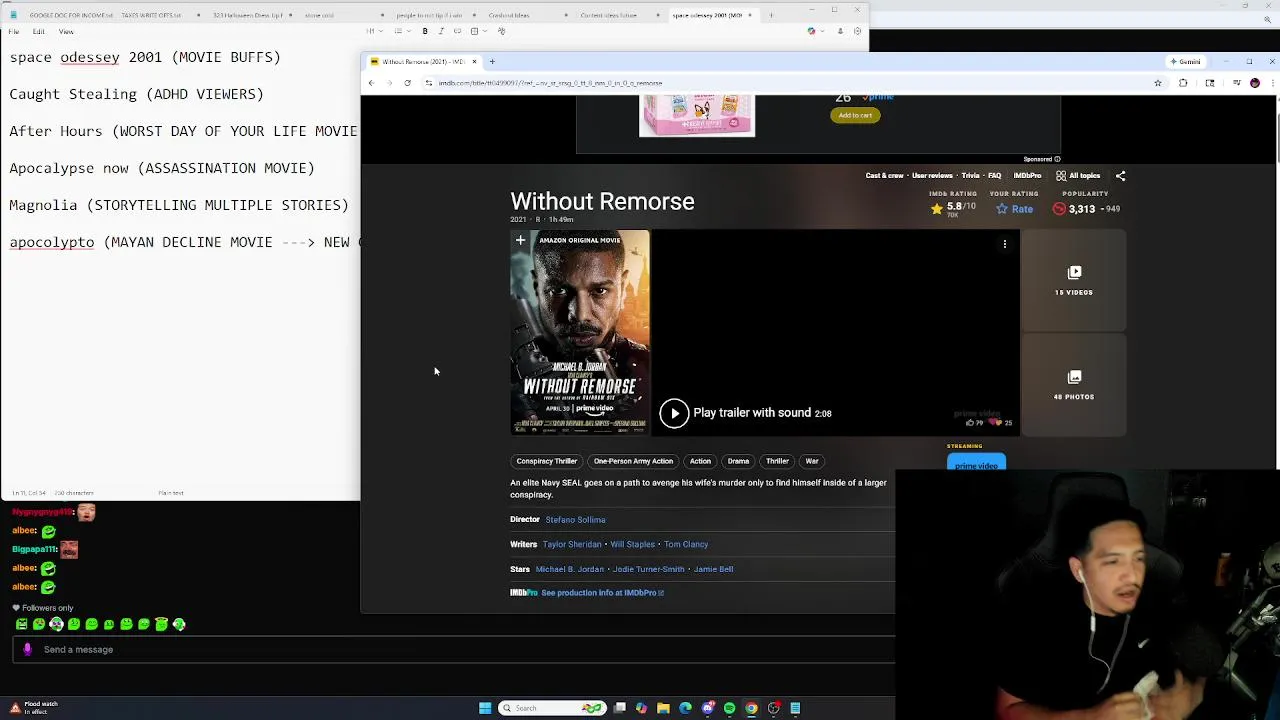Toggle bold formatting in Notepad
1280x720 pixels.
pos(425,32)
